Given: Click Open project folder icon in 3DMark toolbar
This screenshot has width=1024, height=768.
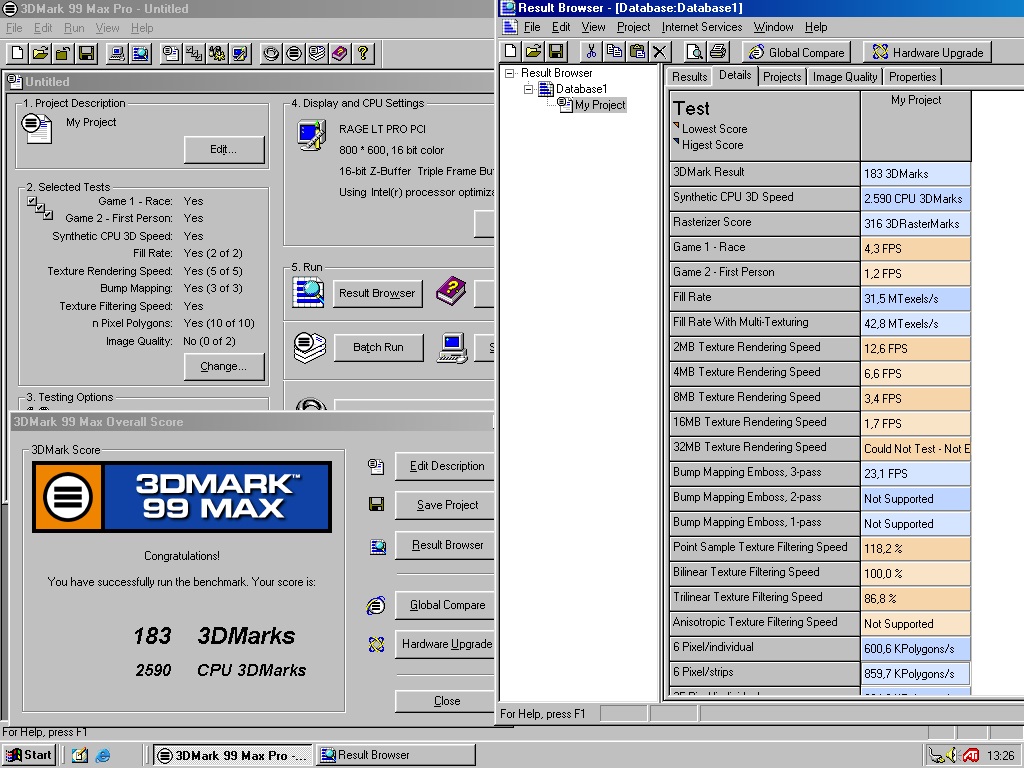Looking at the screenshot, I should coord(40,54).
